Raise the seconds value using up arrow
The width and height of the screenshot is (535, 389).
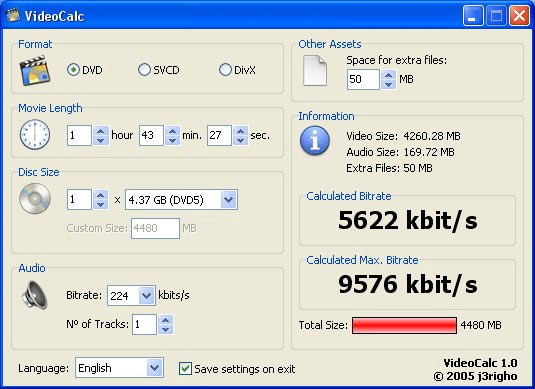coord(241,131)
